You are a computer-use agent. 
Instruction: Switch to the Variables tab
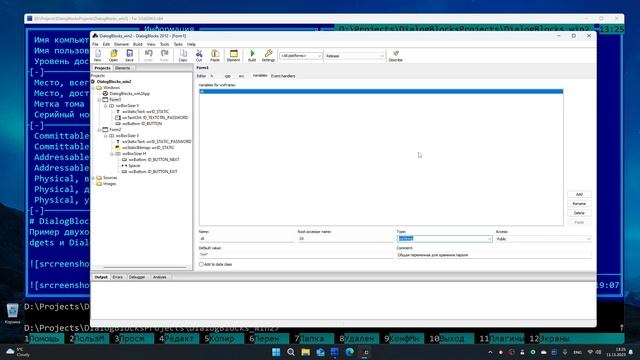[x=260, y=76]
